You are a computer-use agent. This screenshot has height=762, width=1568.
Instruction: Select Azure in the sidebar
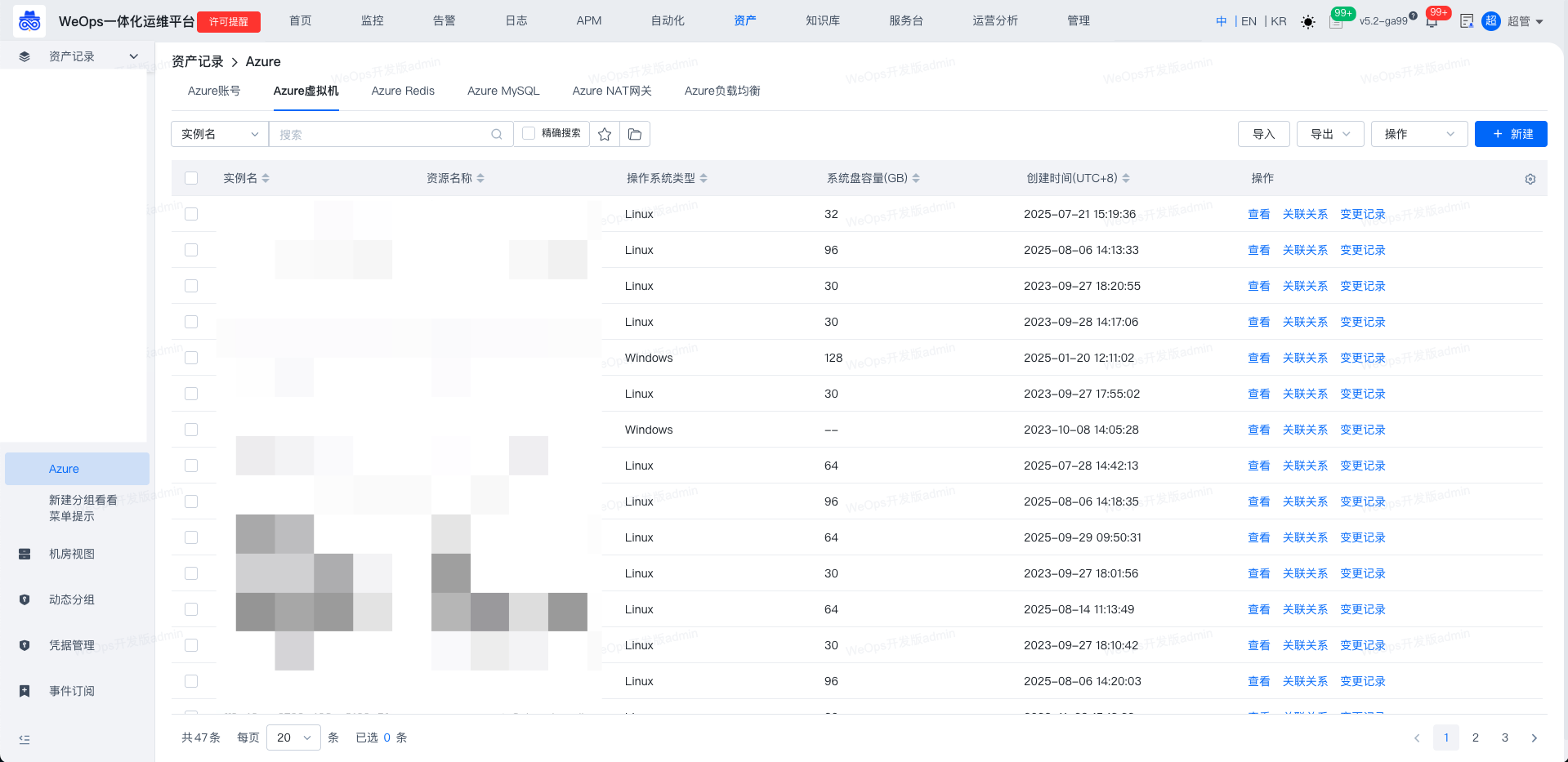pyautogui.click(x=77, y=469)
